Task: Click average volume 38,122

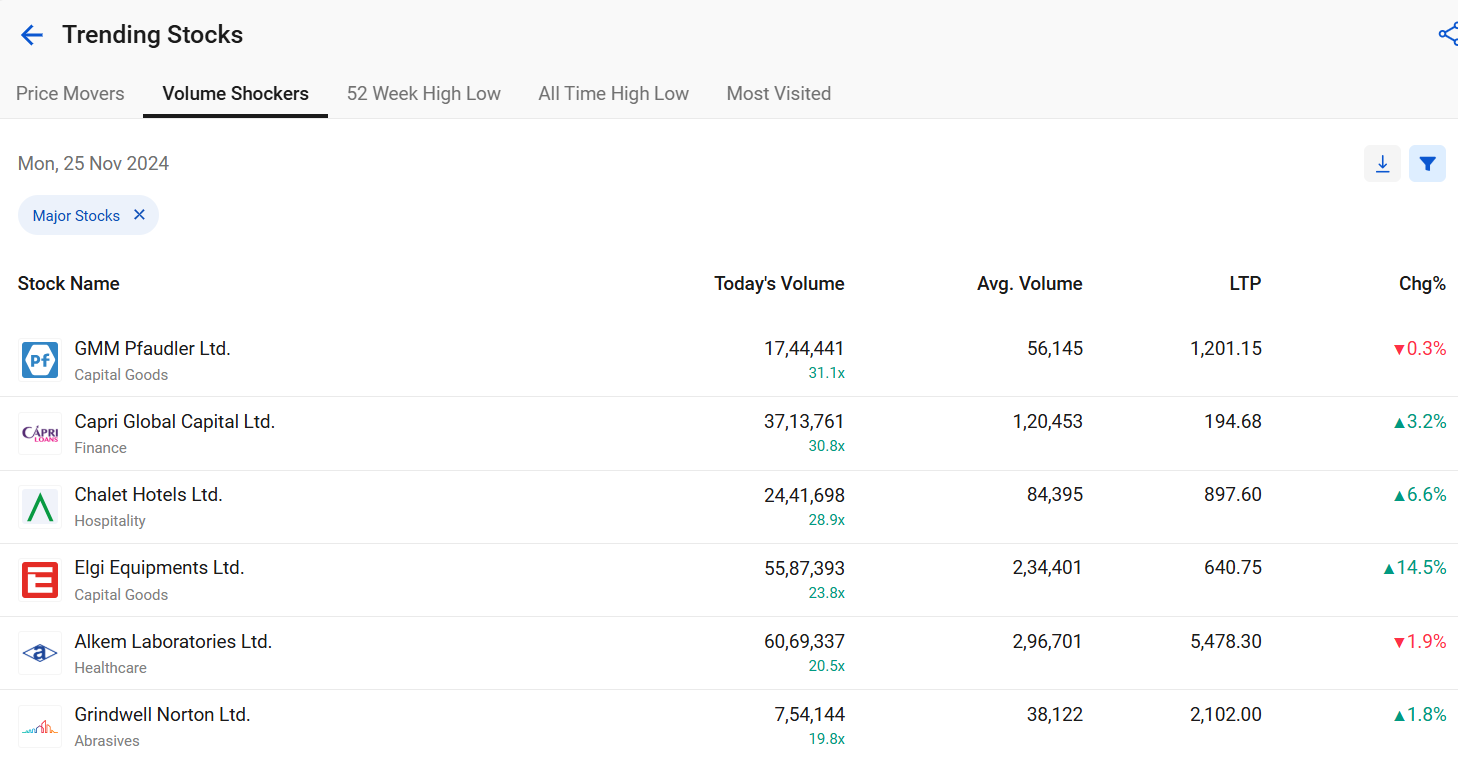Action: pyautogui.click(x=1054, y=714)
